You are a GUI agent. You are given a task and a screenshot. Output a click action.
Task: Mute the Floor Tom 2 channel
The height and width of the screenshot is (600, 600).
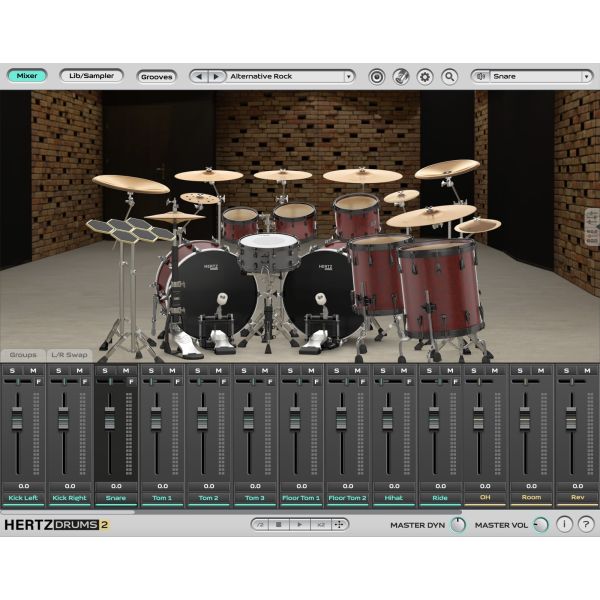click(x=357, y=370)
